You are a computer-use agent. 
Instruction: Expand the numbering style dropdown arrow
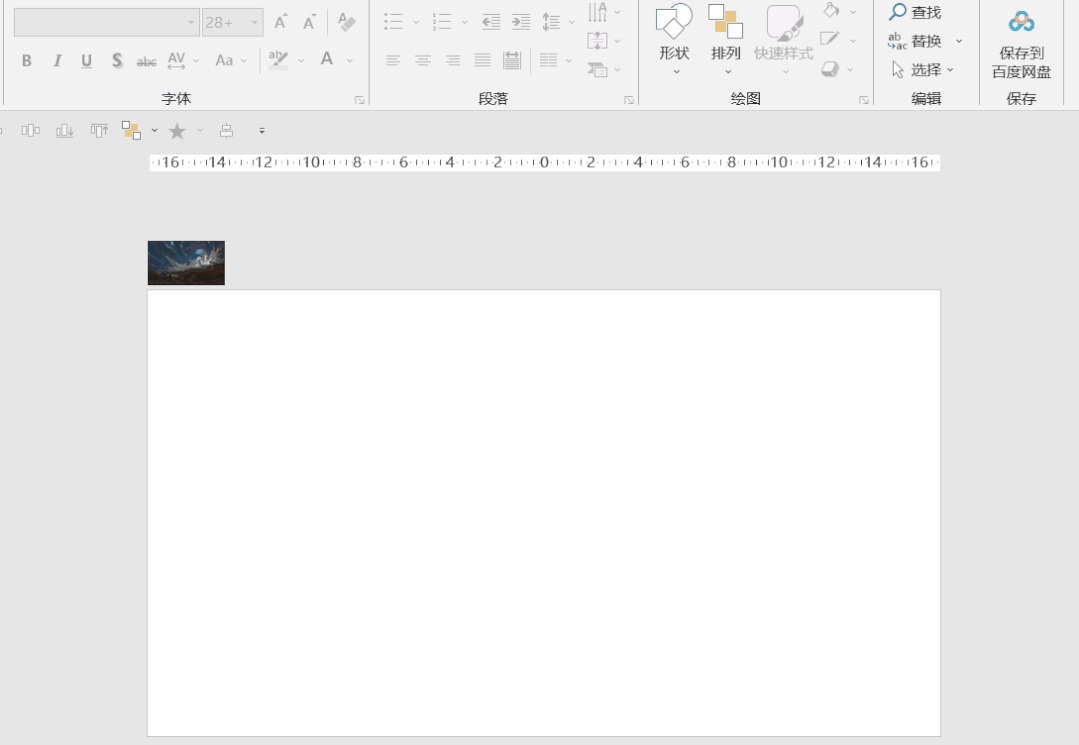[x=464, y=22]
